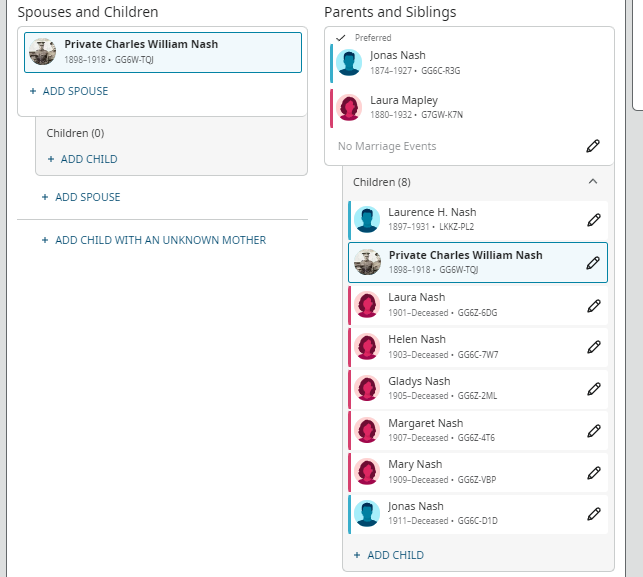Add spouse under Private Charles William Nash
This screenshot has width=643, height=577.
pos(69,91)
